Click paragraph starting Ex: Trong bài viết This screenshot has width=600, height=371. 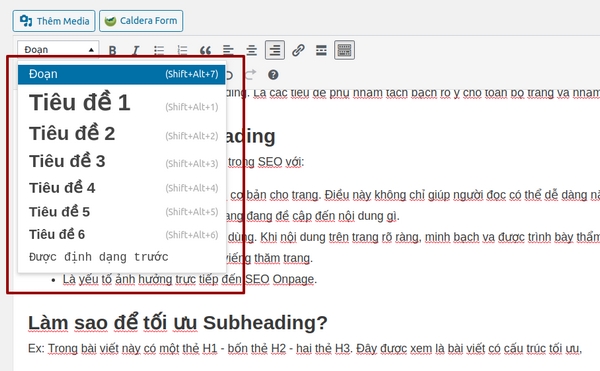(x=305, y=349)
